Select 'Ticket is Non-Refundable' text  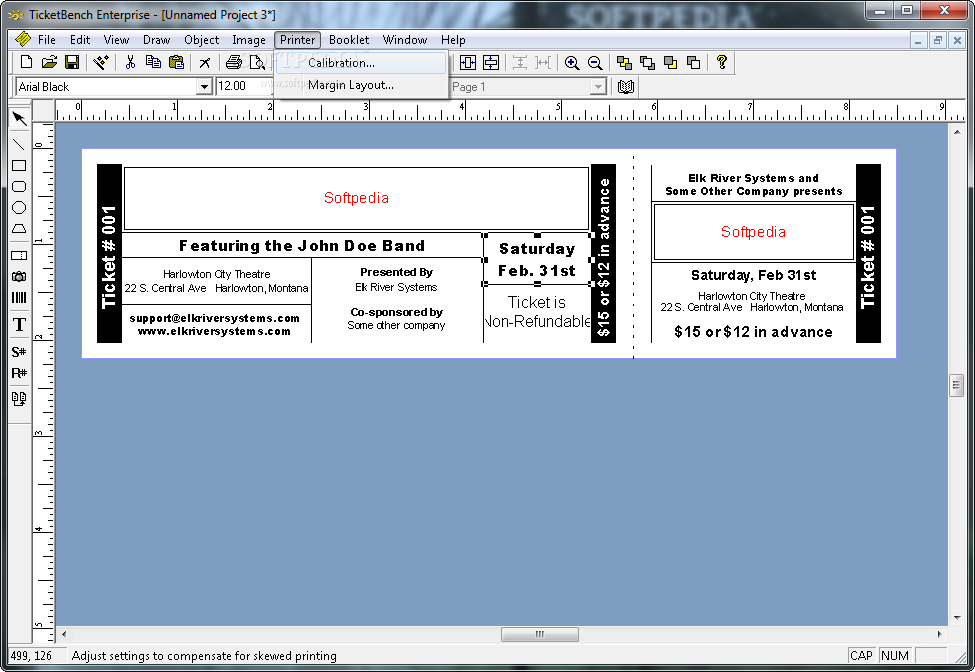[537, 311]
